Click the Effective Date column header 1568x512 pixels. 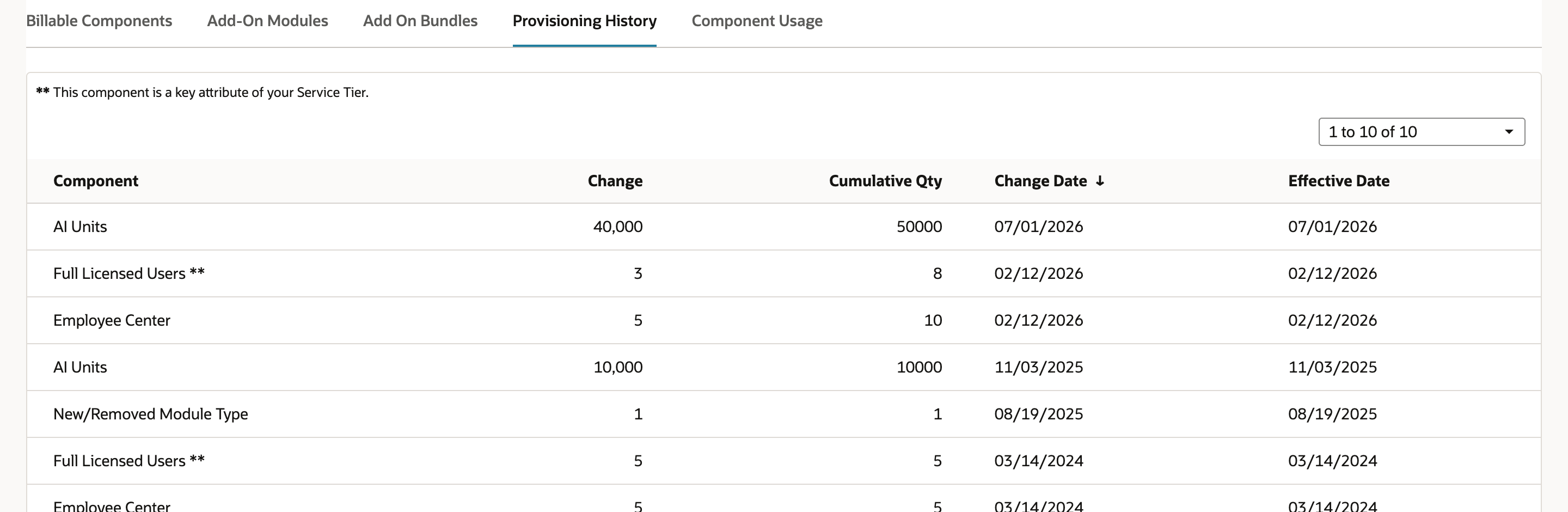click(1339, 181)
